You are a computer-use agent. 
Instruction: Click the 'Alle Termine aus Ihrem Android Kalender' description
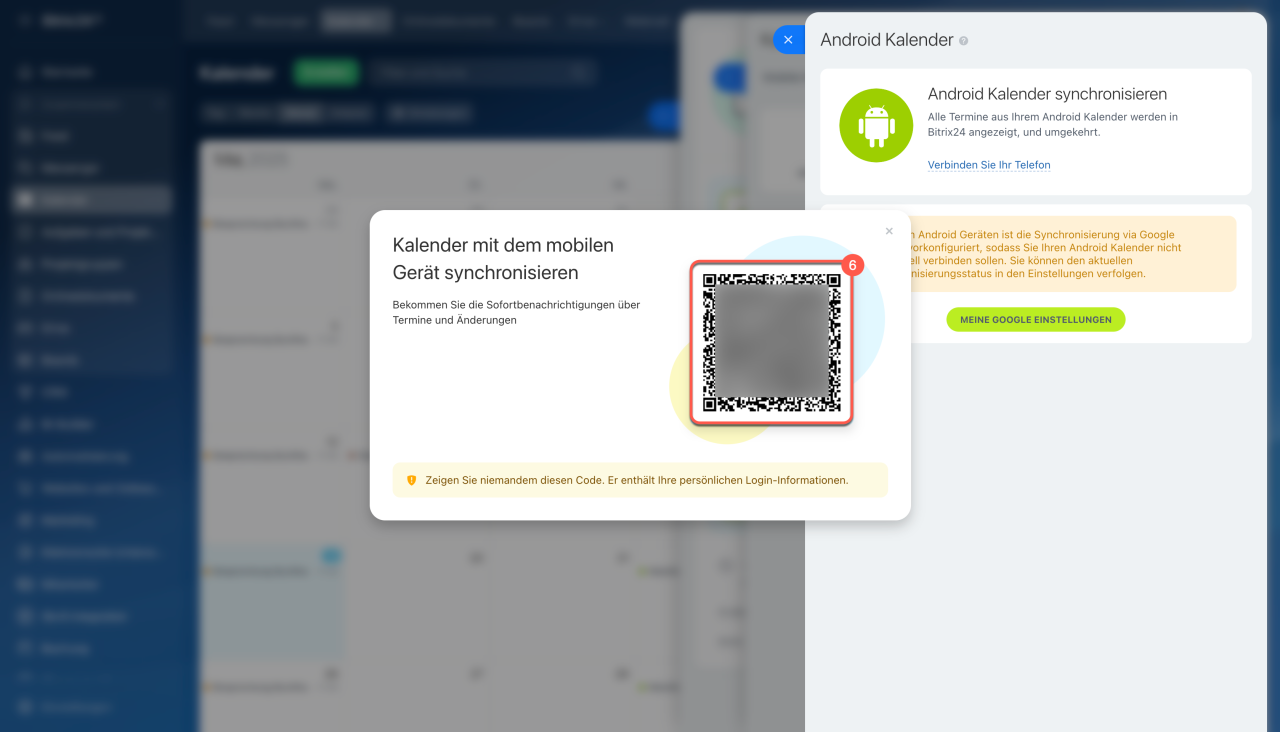pos(1052,124)
